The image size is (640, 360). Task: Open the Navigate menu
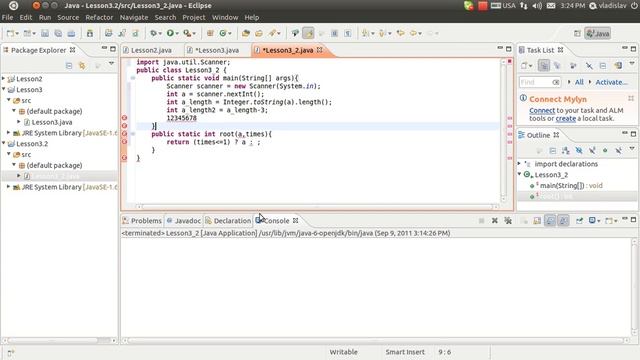click(x=134, y=18)
